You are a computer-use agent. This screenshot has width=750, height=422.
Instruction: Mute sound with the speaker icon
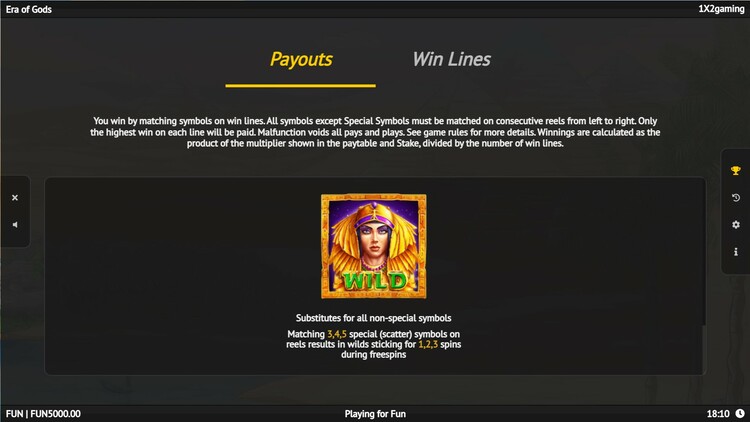tap(15, 224)
